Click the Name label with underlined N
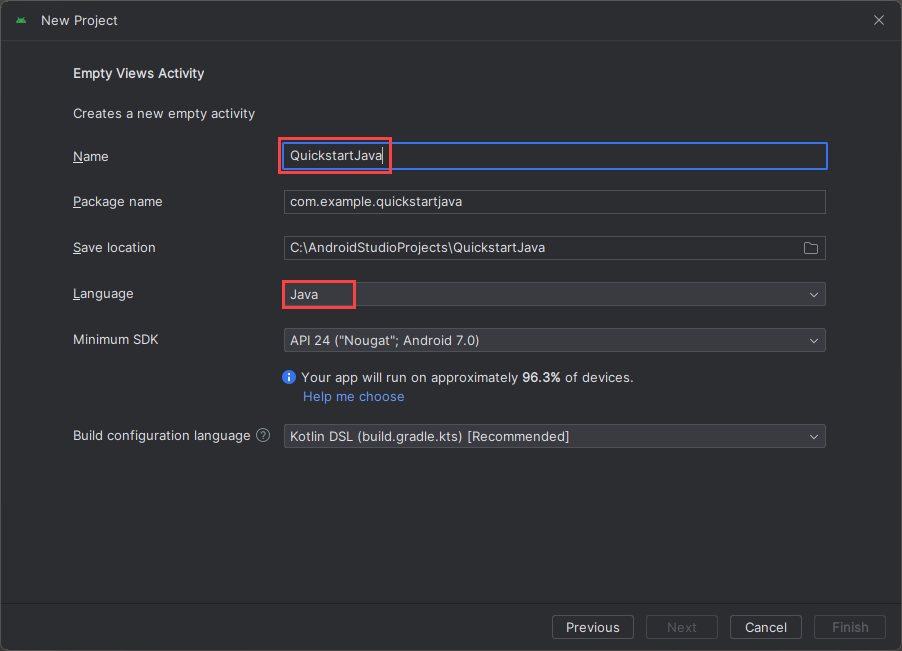 click(90, 156)
